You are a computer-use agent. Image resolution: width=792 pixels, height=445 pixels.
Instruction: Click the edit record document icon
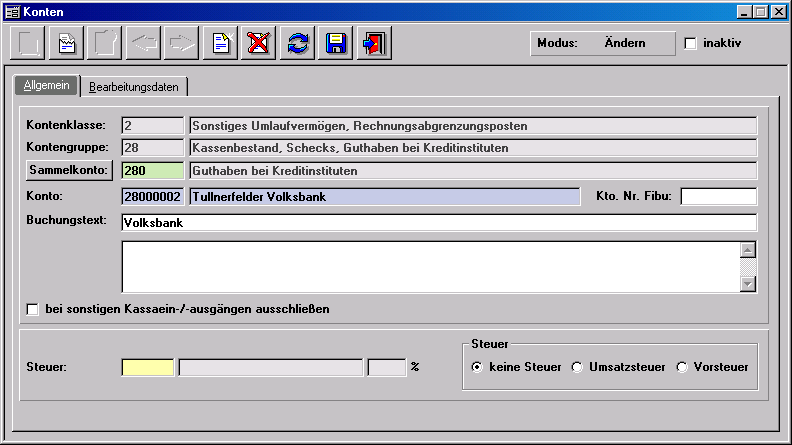click(68, 43)
